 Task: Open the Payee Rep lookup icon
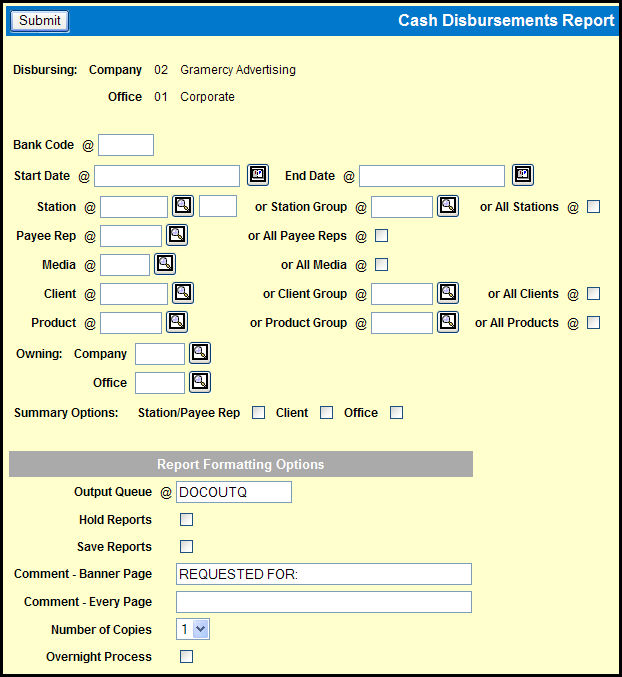point(176,235)
